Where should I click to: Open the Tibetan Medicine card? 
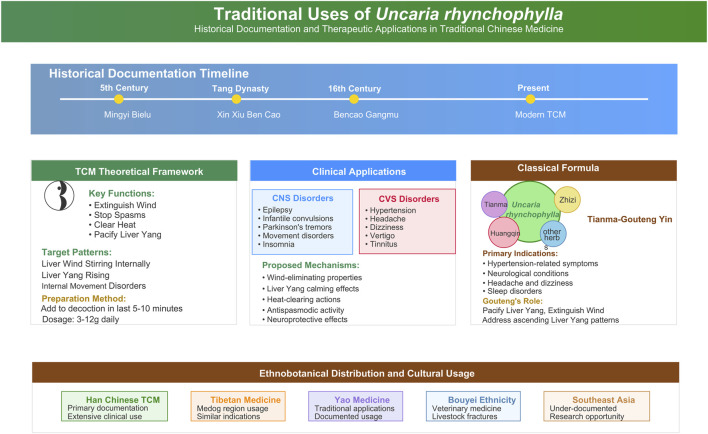(x=238, y=406)
